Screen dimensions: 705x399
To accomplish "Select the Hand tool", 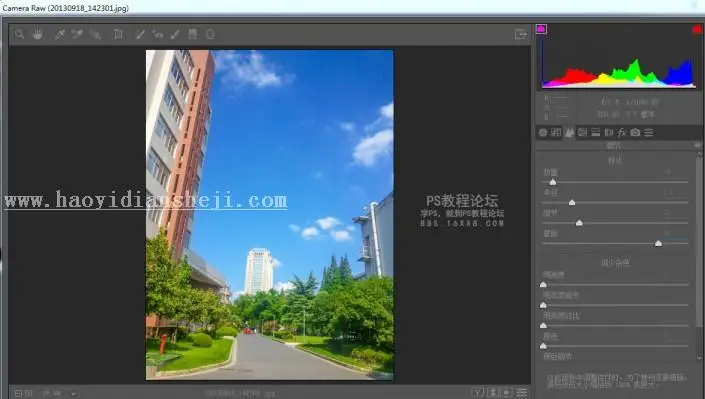I will point(37,34).
